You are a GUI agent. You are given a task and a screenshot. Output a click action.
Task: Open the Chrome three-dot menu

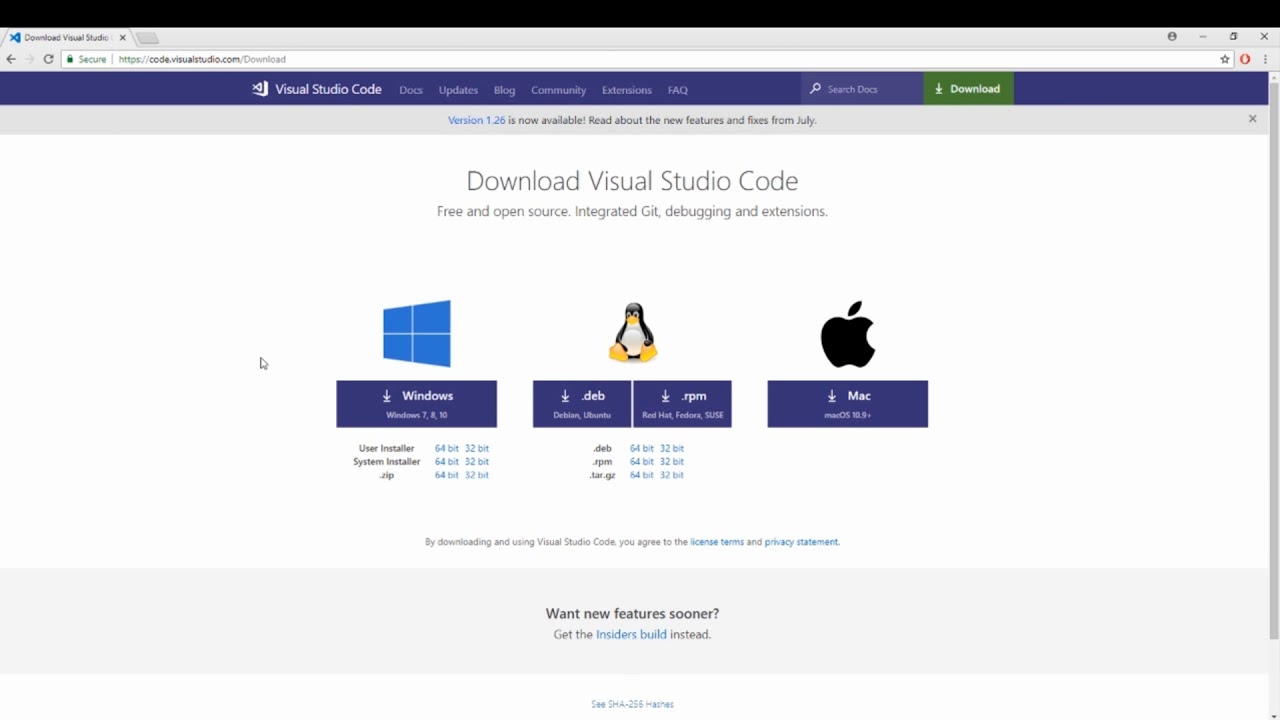coord(1265,59)
